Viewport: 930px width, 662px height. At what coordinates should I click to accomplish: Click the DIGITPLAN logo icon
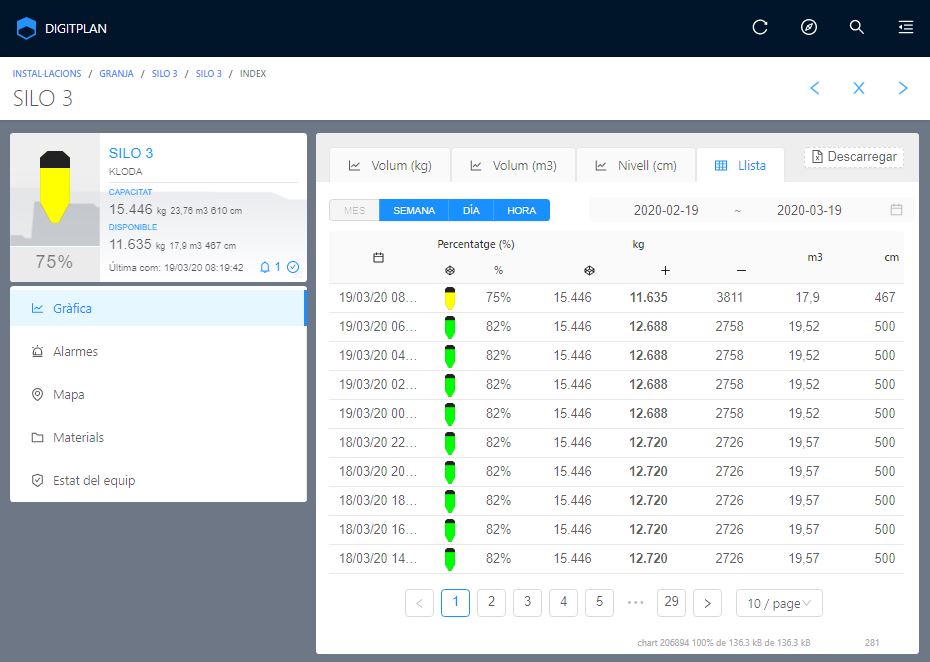point(26,28)
